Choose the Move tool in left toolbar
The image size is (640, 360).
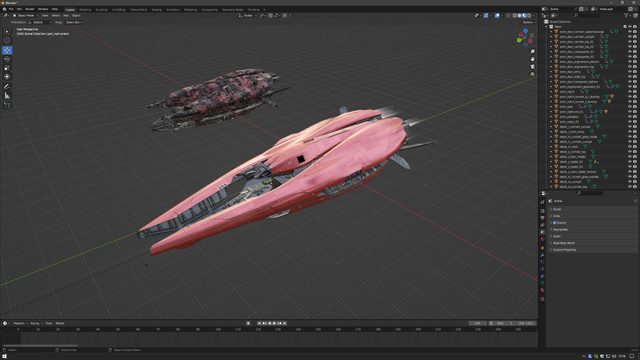pos(7,50)
